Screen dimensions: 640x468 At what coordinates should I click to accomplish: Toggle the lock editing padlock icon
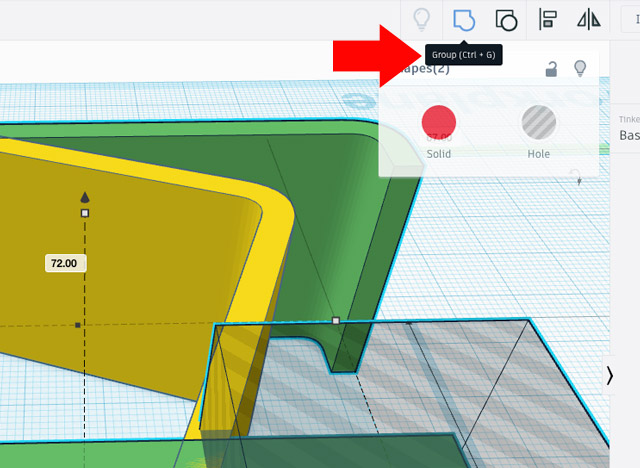click(551, 69)
